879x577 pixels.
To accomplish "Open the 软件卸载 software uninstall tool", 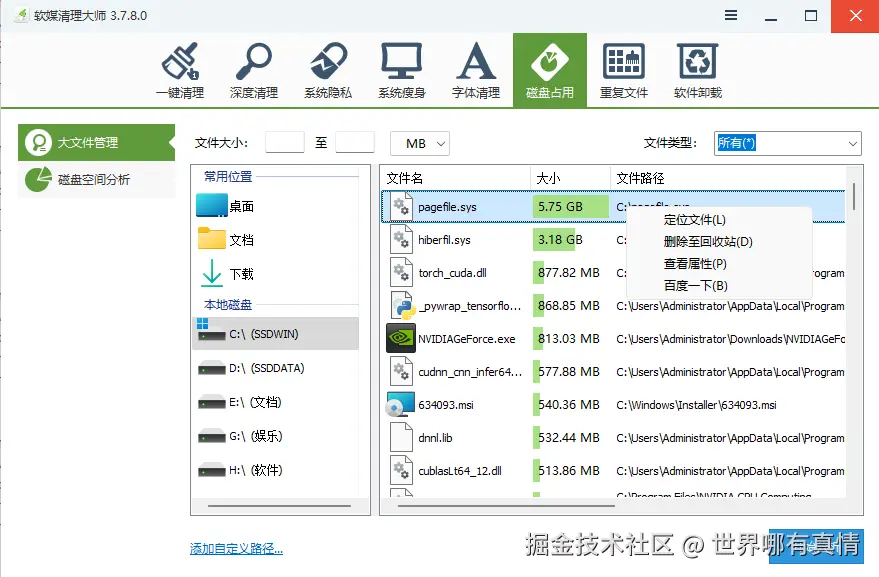I will [698, 71].
